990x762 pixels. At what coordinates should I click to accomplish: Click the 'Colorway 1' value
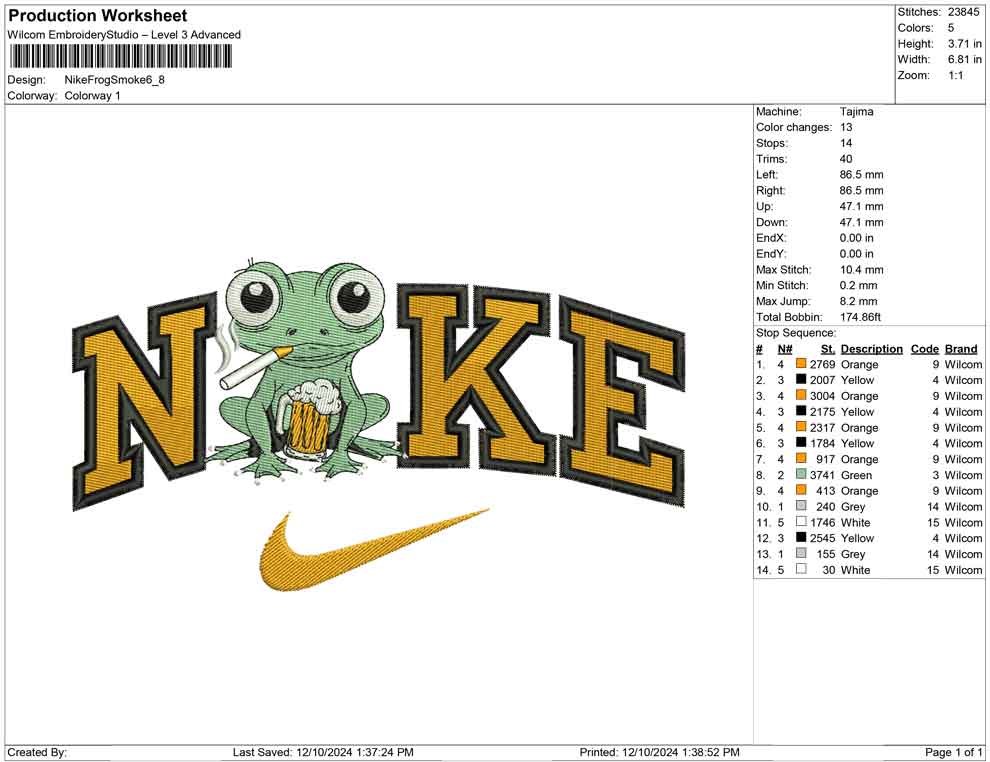coord(92,95)
